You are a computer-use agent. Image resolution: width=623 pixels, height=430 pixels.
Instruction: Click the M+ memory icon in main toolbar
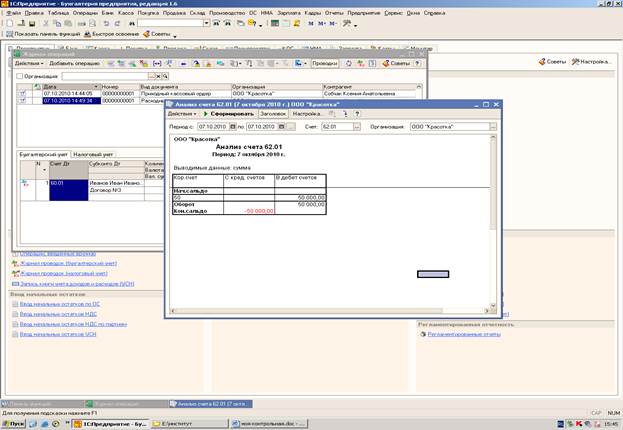tap(321, 24)
